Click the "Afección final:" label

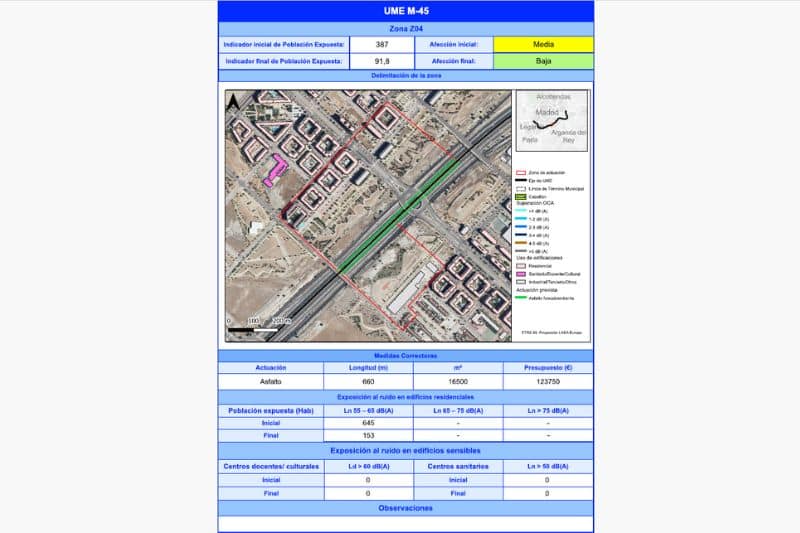[x=454, y=61]
